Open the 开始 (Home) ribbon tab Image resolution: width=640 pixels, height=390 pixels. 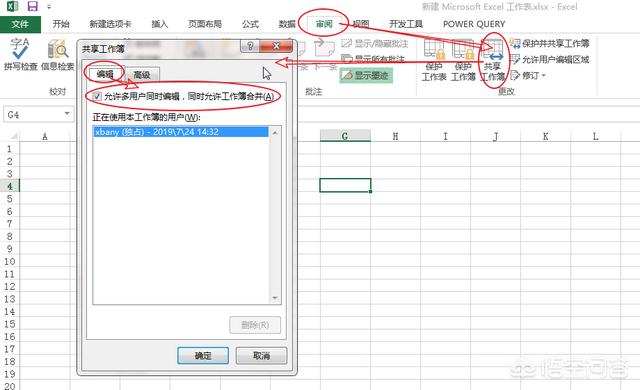coord(61,24)
